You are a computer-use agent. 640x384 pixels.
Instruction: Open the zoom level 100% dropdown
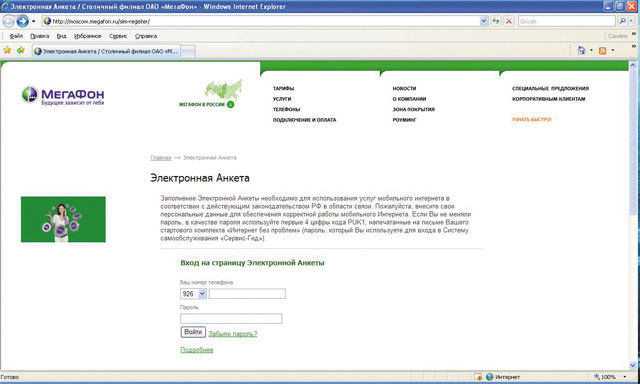tap(624, 377)
